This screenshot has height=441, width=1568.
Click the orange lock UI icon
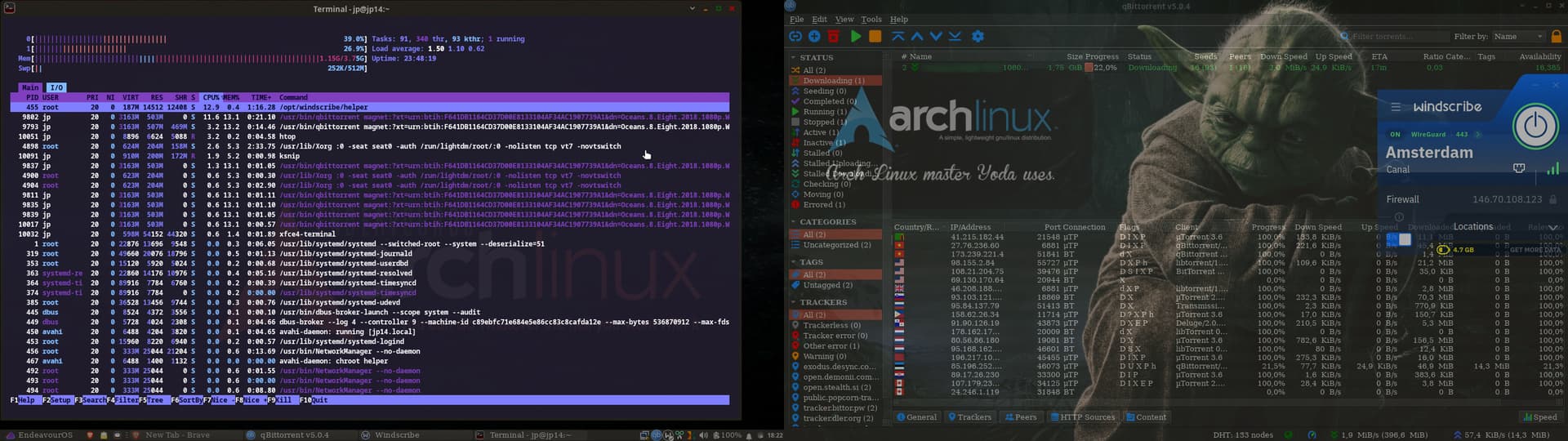tap(1556, 37)
